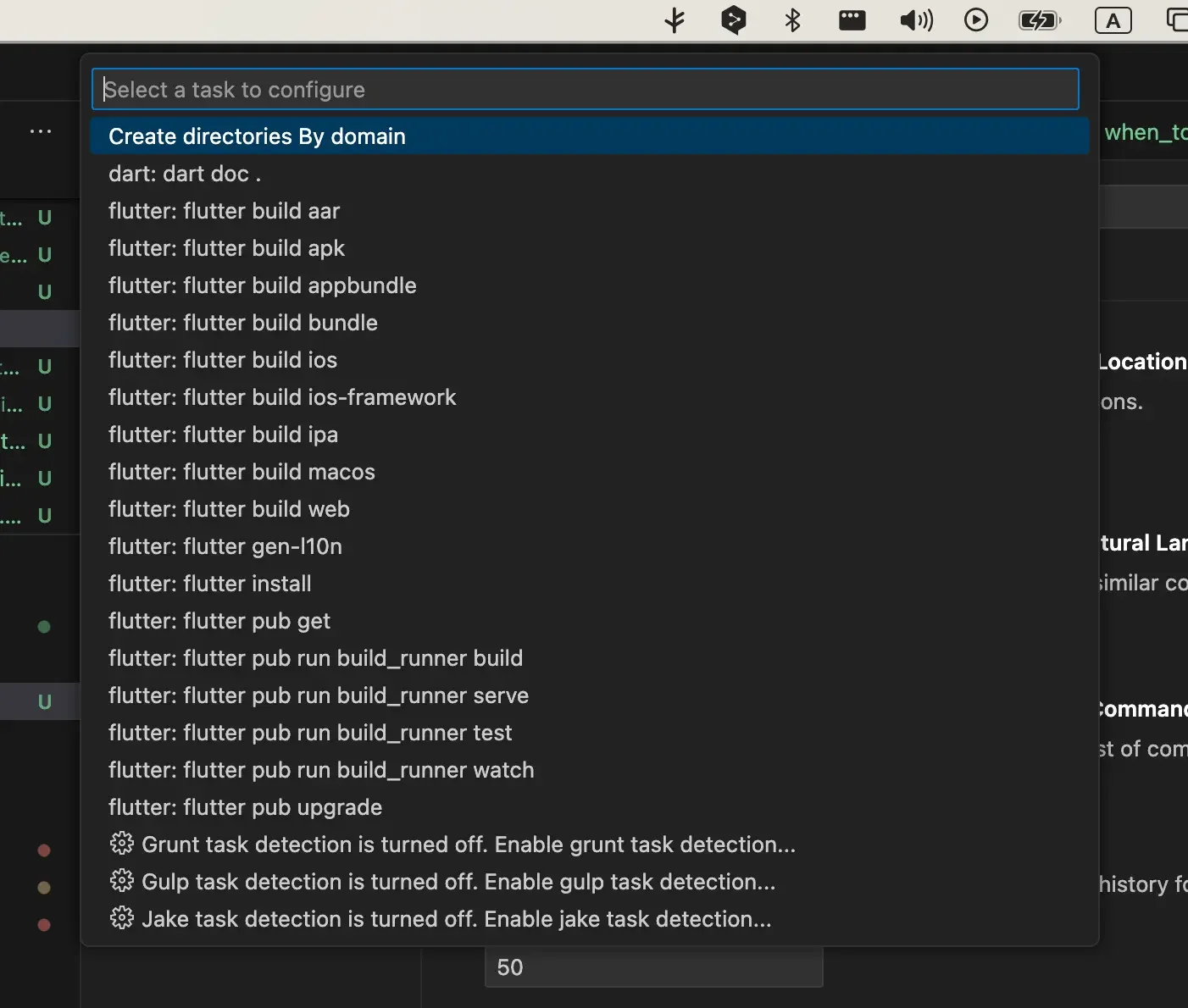Click the hexagon app icon in menu bar
Image resolution: width=1188 pixels, height=1008 pixels.
pyautogui.click(x=734, y=19)
